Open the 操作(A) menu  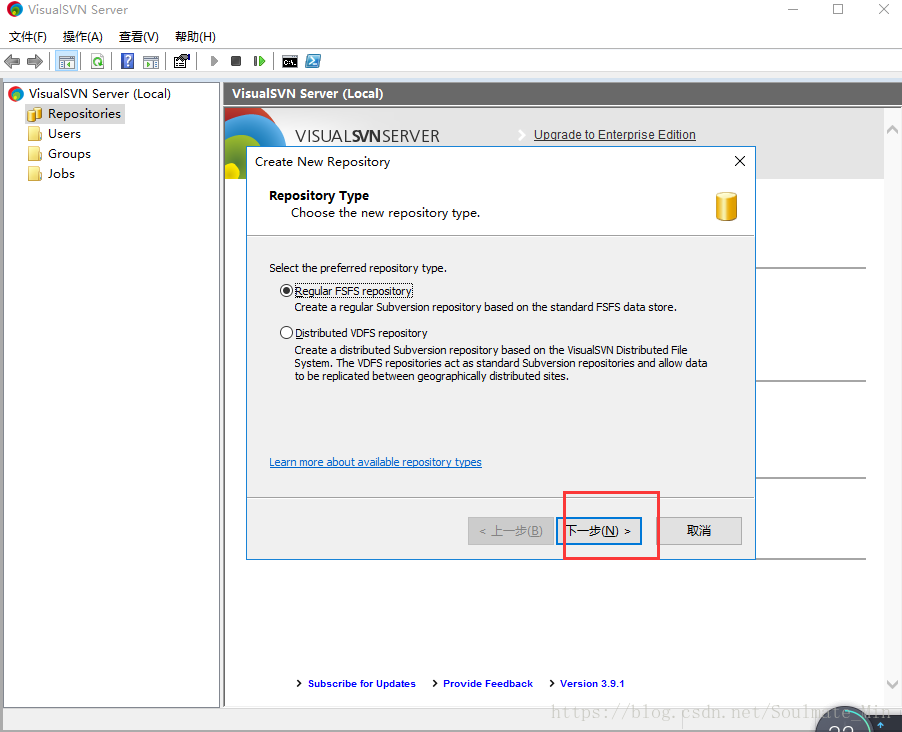(83, 37)
